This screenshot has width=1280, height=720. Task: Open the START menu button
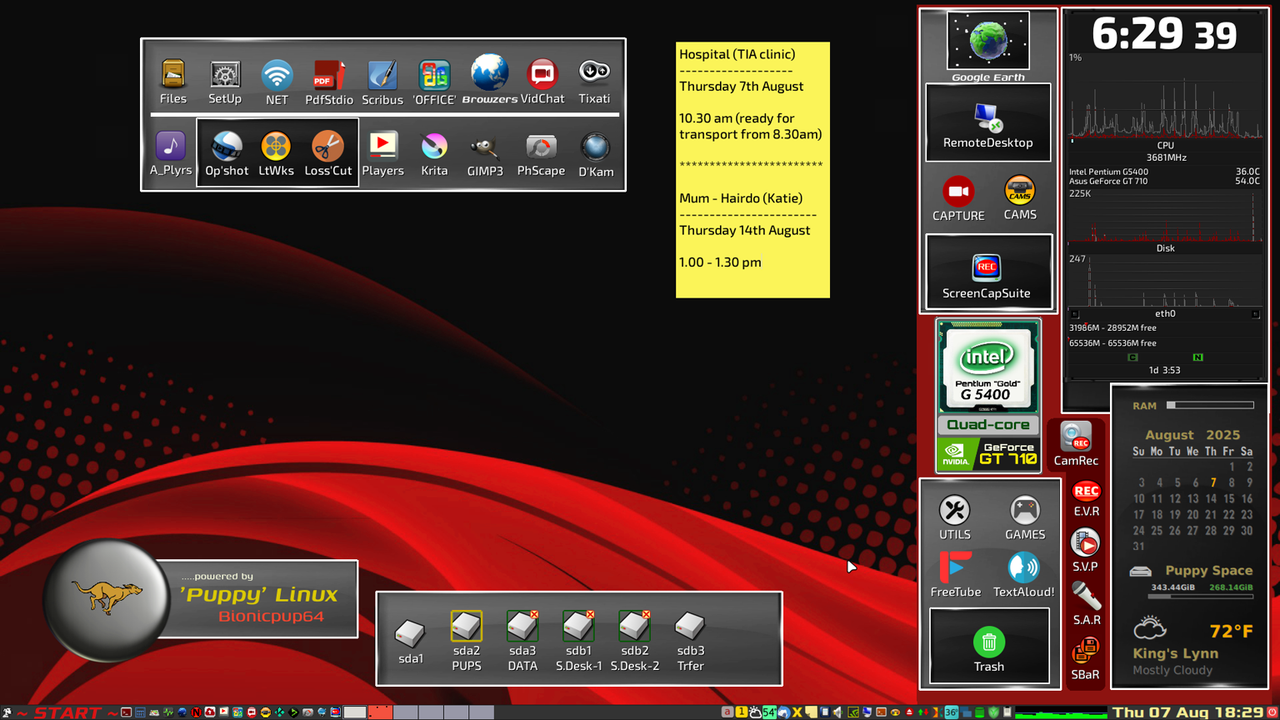click(59, 712)
